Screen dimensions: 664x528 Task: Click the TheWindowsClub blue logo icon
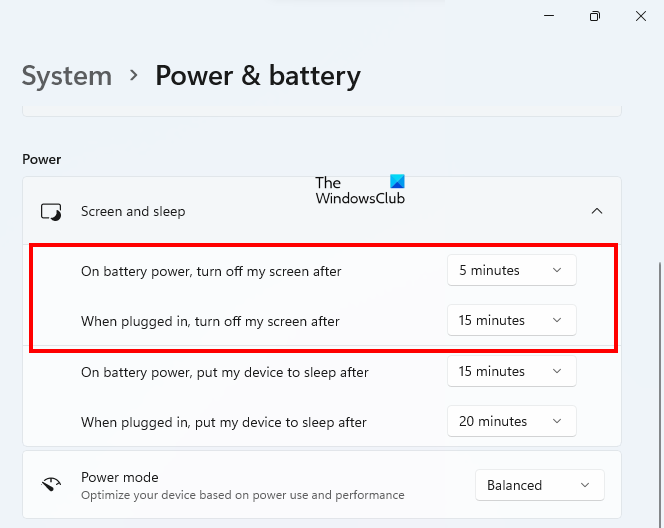[x=397, y=182]
